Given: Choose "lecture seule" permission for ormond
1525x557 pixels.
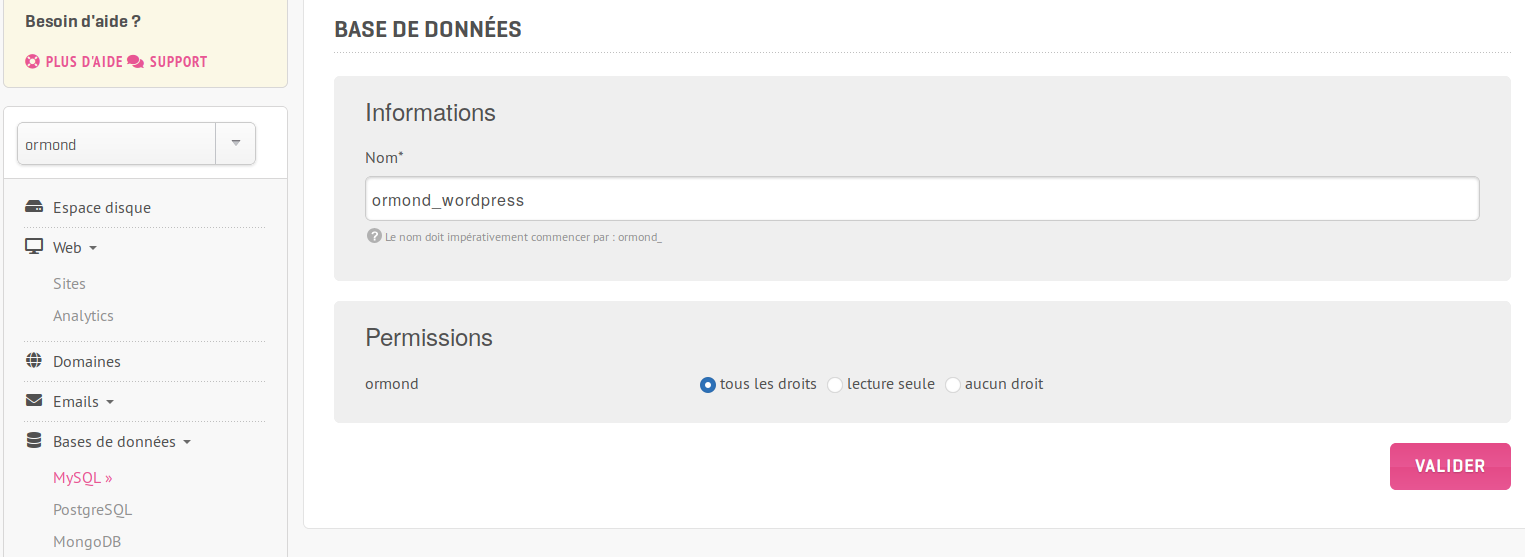Looking at the screenshot, I should click(x=835, y=385).
